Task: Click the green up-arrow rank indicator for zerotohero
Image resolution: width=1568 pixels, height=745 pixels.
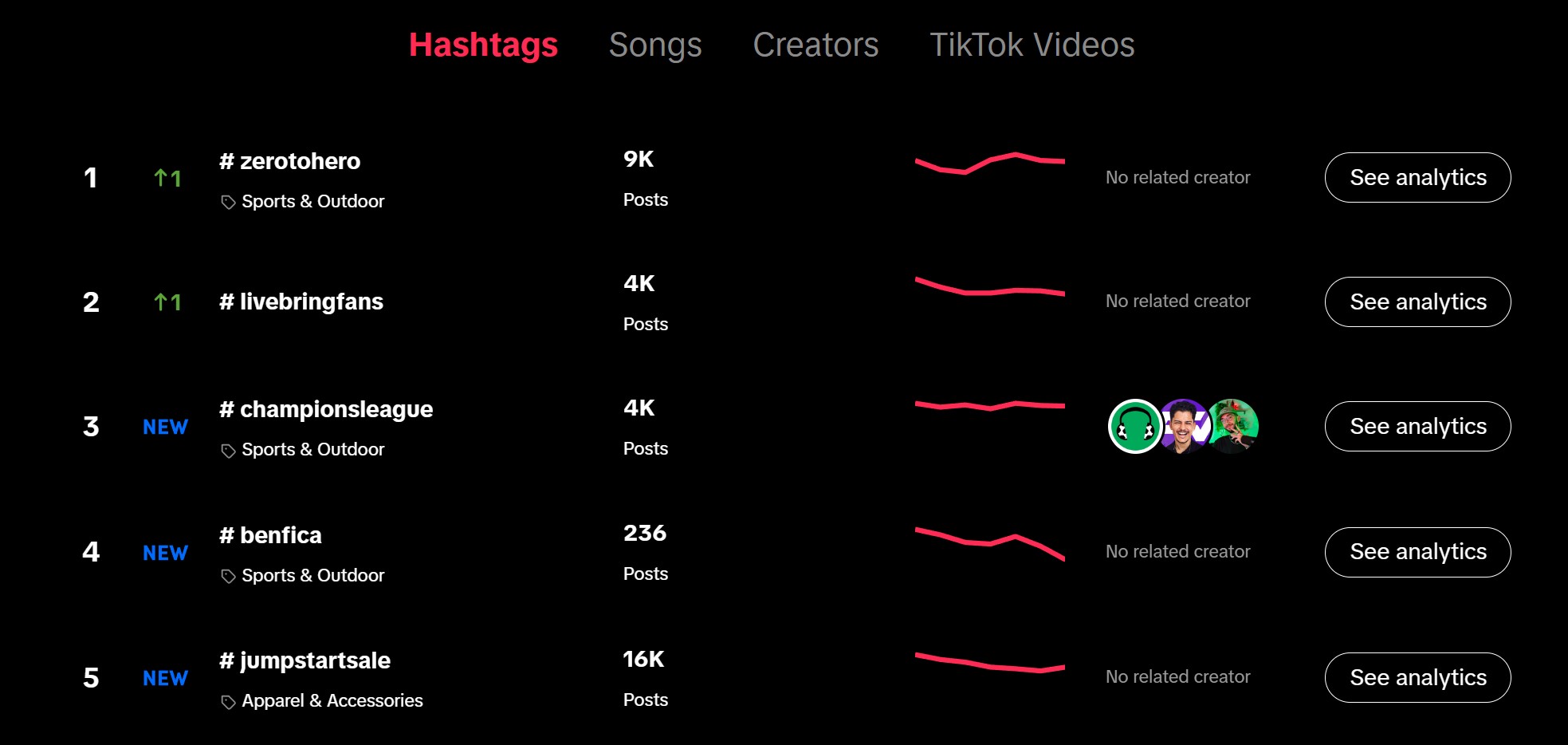Action: [x=167, y=178]
